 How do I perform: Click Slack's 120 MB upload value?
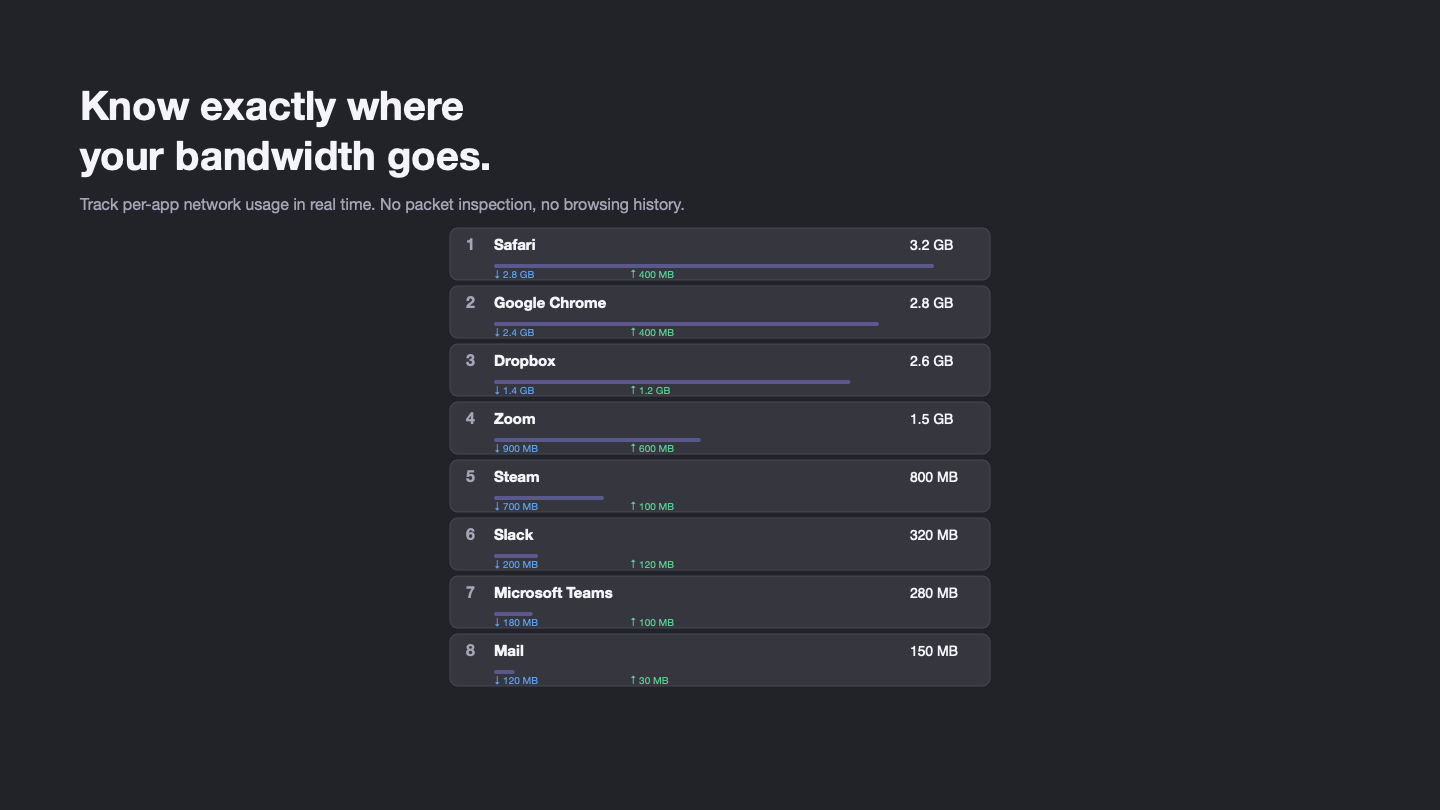(x=652, y=565)
